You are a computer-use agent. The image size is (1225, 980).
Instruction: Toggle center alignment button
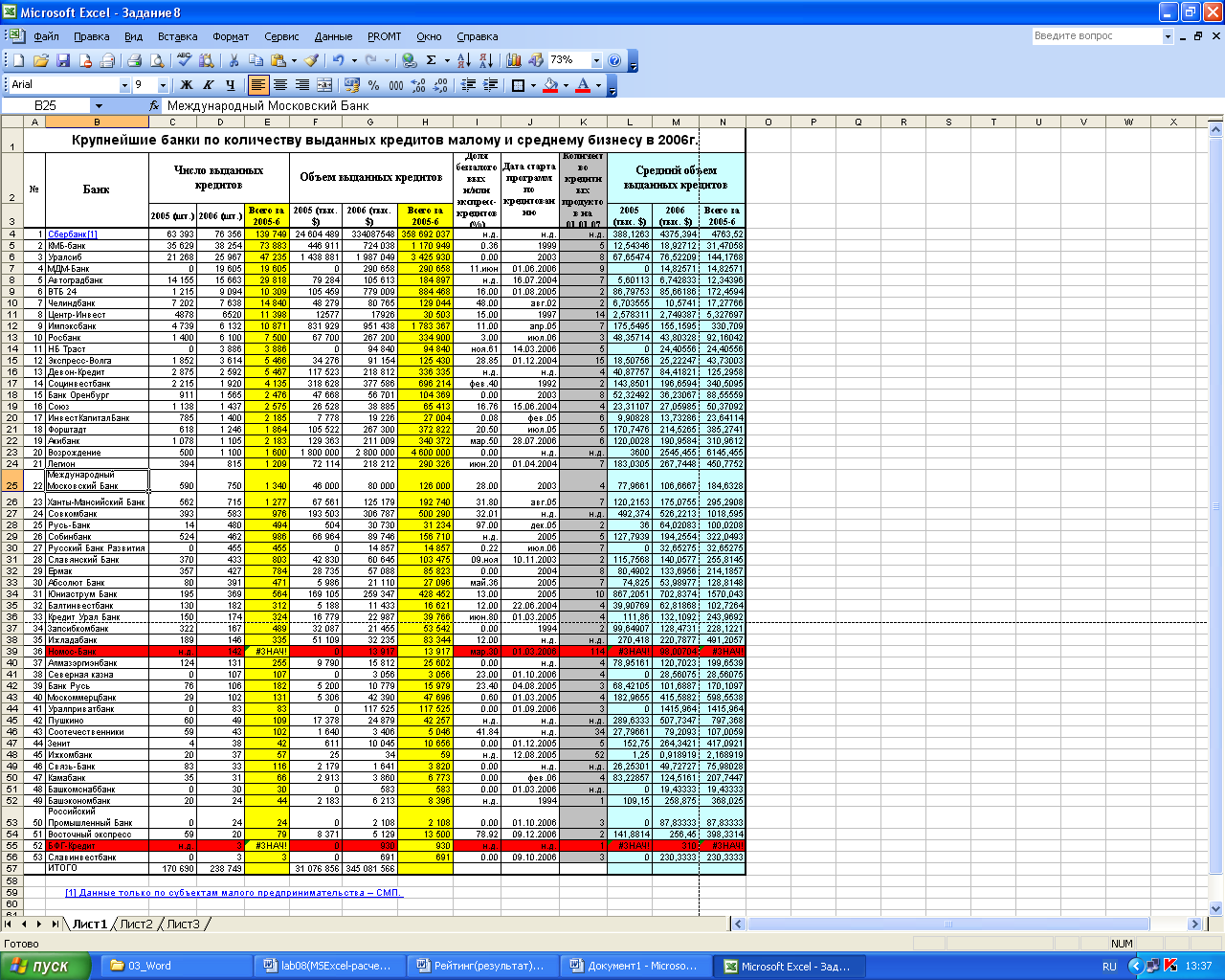click(x=280, y=85)
